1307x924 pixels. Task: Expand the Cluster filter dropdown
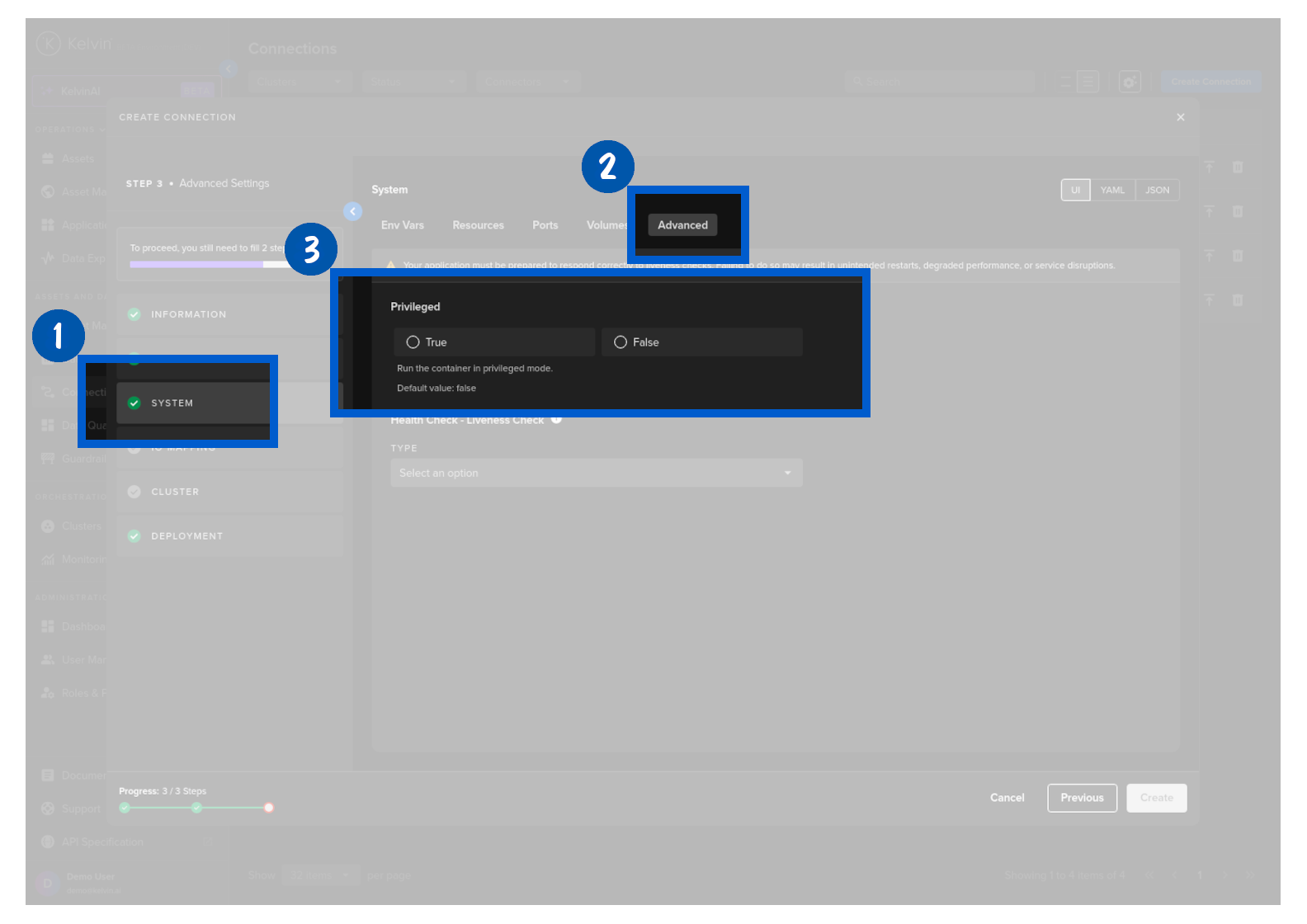299,82
